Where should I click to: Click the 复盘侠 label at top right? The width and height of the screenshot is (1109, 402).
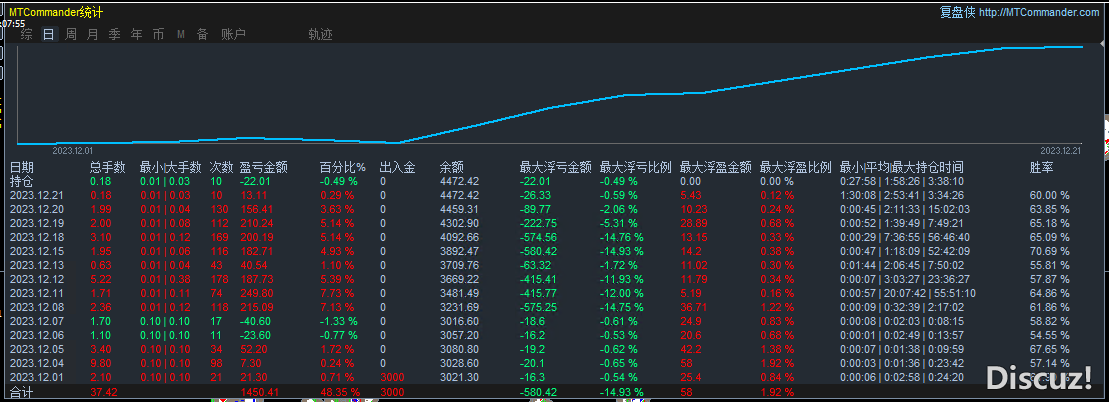pyautogui.click(x=957, y=12)
